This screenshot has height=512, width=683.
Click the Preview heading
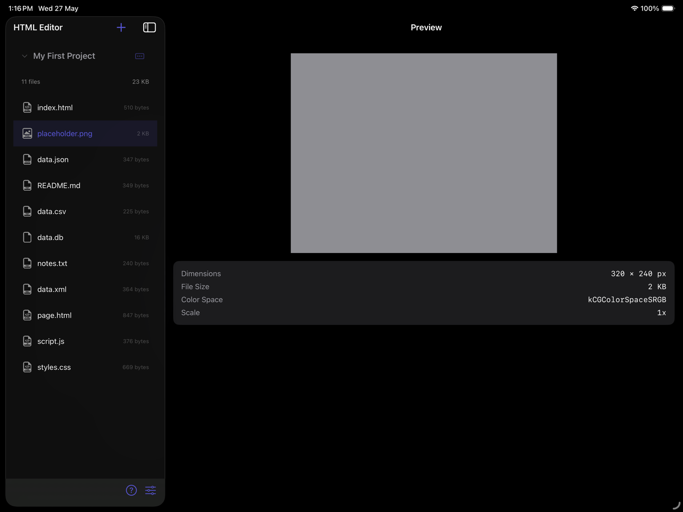426,27
